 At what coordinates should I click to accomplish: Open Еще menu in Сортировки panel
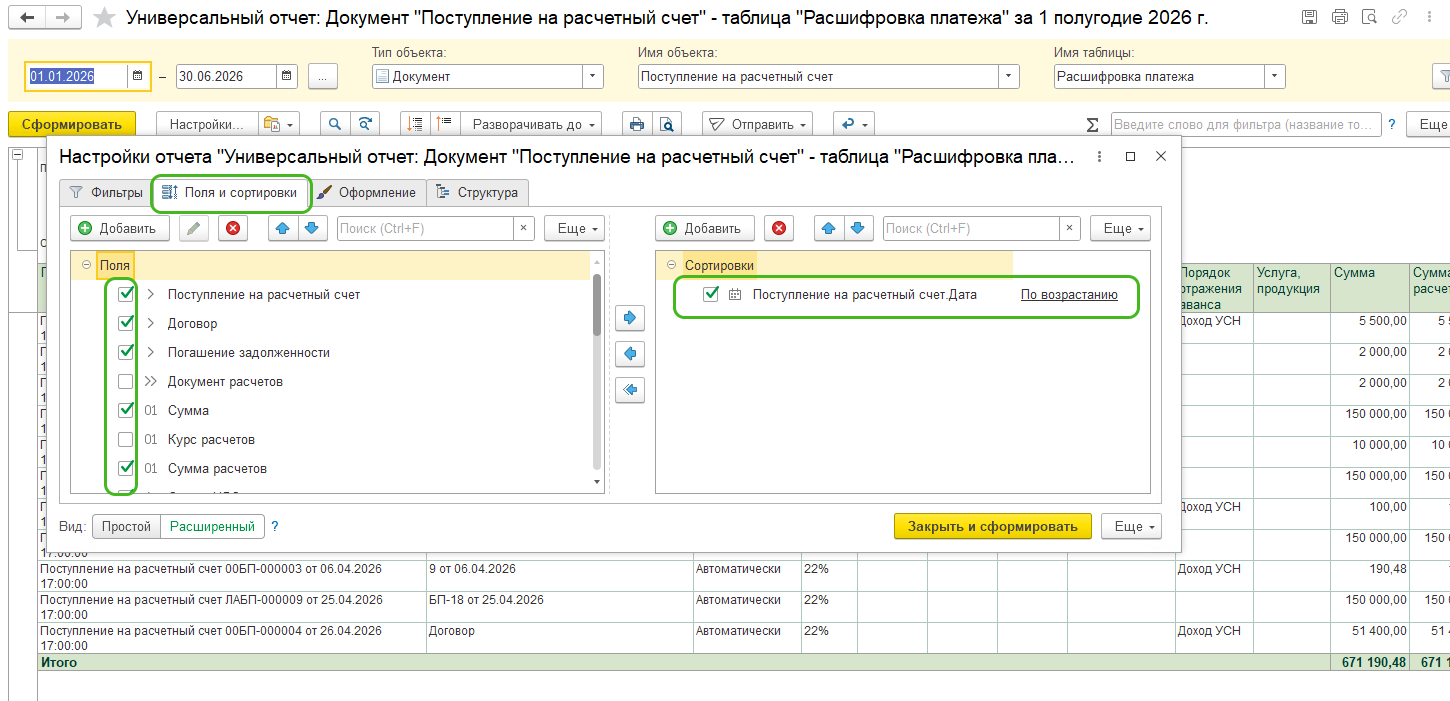pyautogui.click(x=1120, y=228)
